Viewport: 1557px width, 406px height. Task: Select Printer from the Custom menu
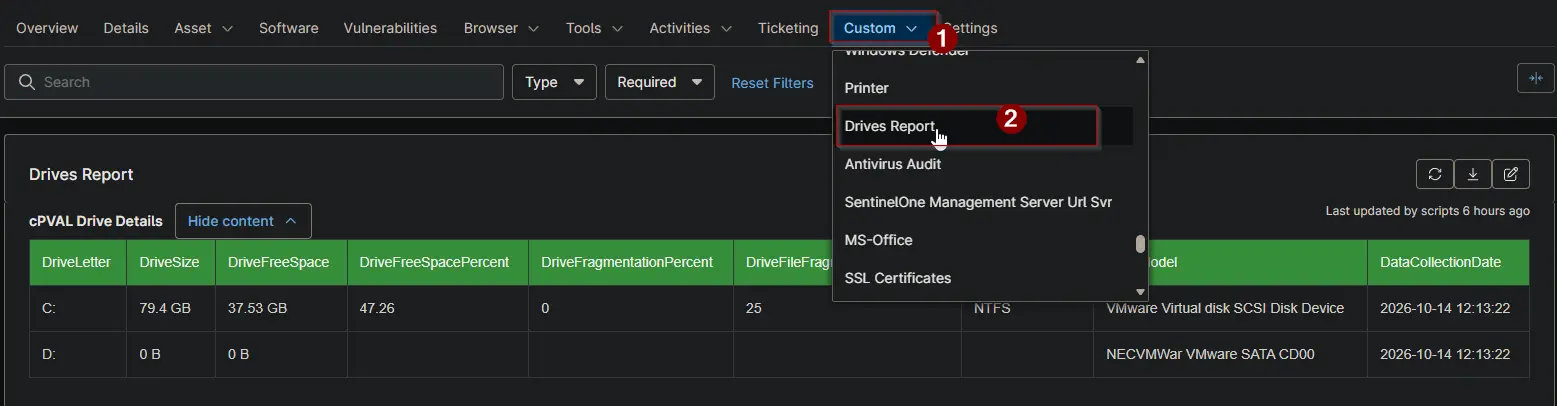click(x=983, y=88)
